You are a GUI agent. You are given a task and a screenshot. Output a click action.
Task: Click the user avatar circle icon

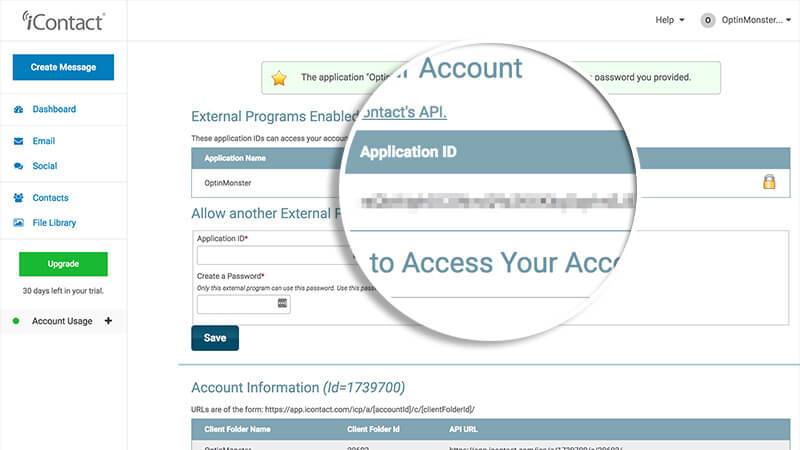[708, 20]
